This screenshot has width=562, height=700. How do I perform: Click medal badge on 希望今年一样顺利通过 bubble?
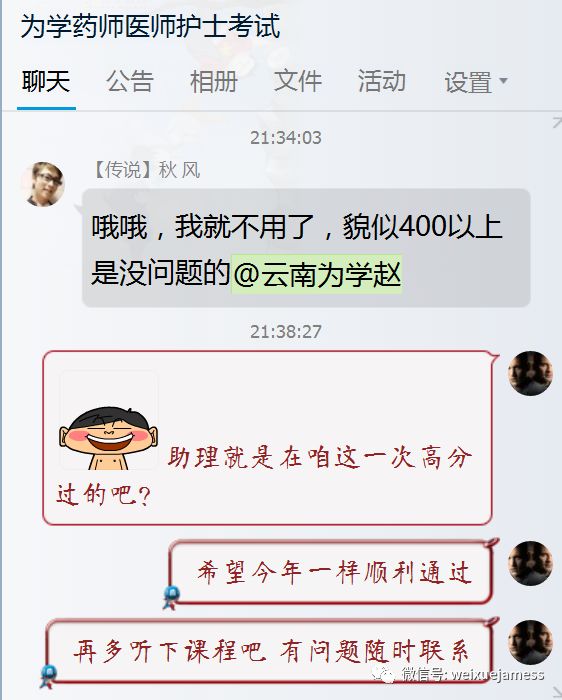coord(171,597)
